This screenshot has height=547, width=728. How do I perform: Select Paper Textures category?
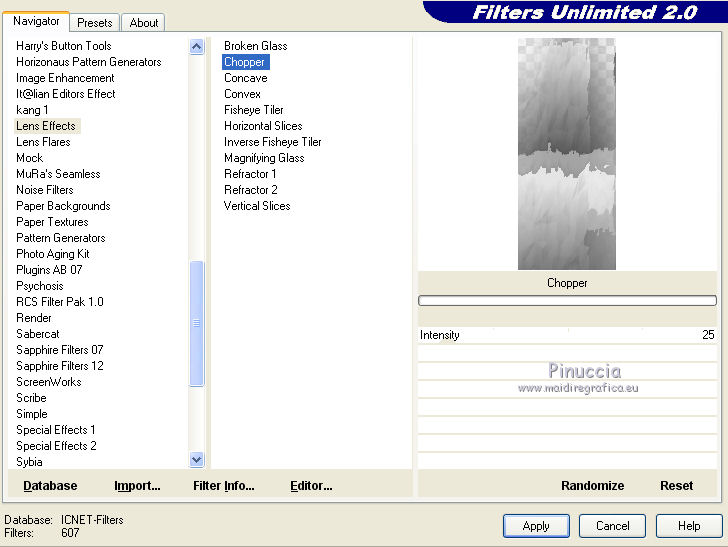(x=52, y=222)
